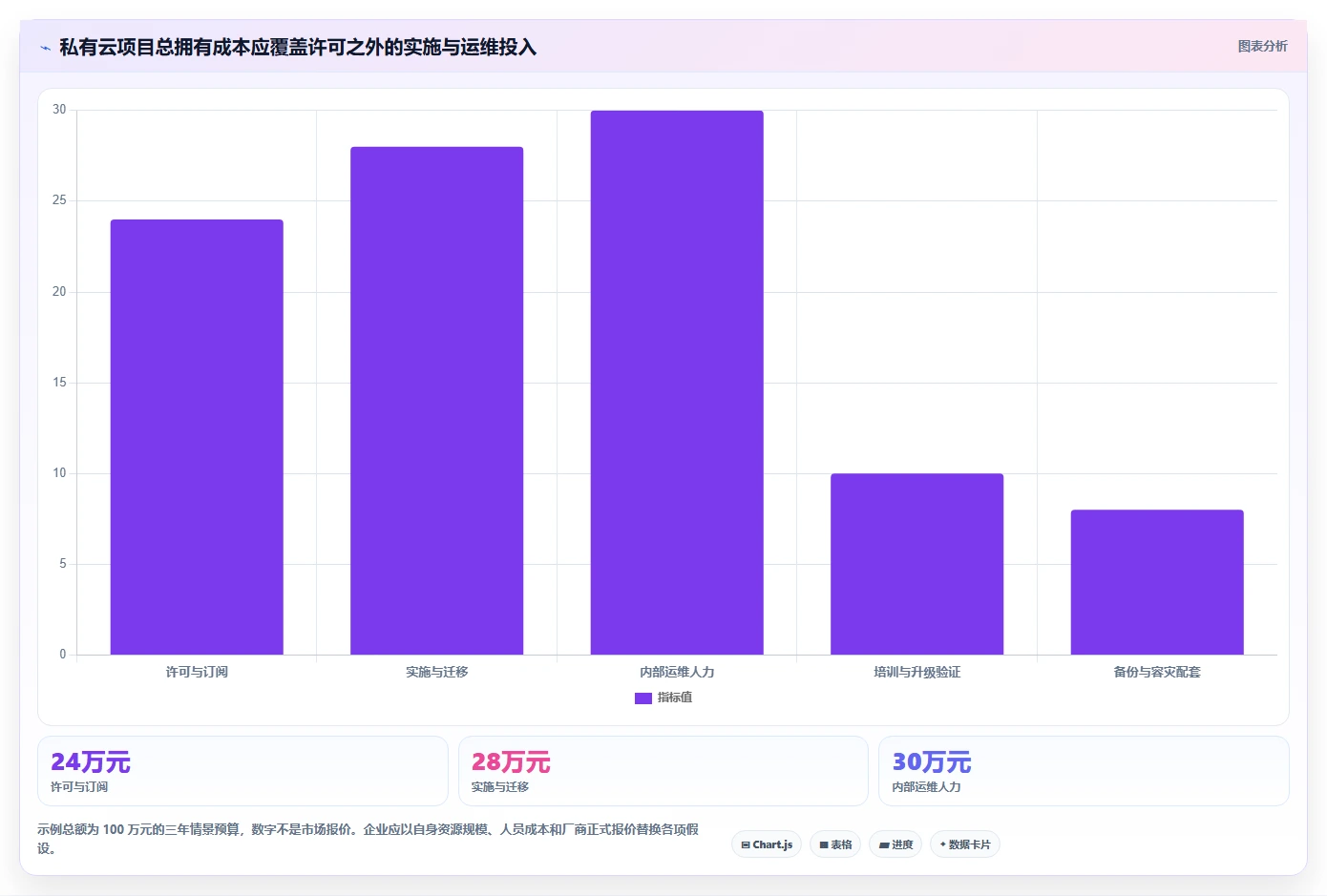Click the 内部运维人力 x-axis label
The width and height of the screenshot is (1327, 896).
[x=677, y=672]
